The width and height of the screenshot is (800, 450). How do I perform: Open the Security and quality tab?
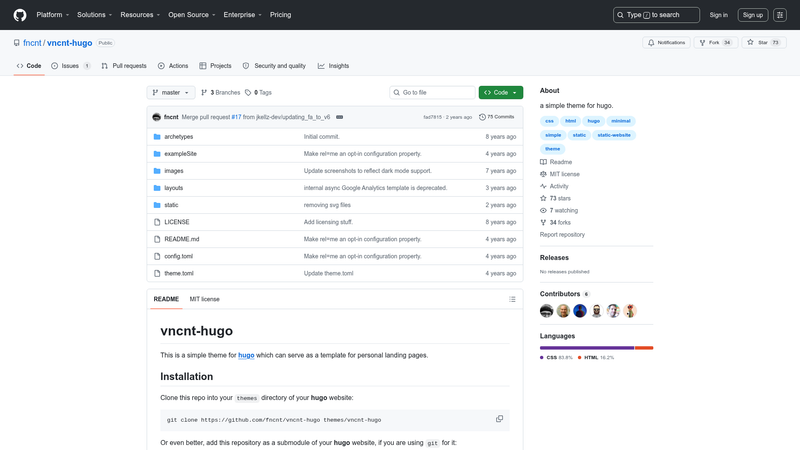click(x=274, y=66)
